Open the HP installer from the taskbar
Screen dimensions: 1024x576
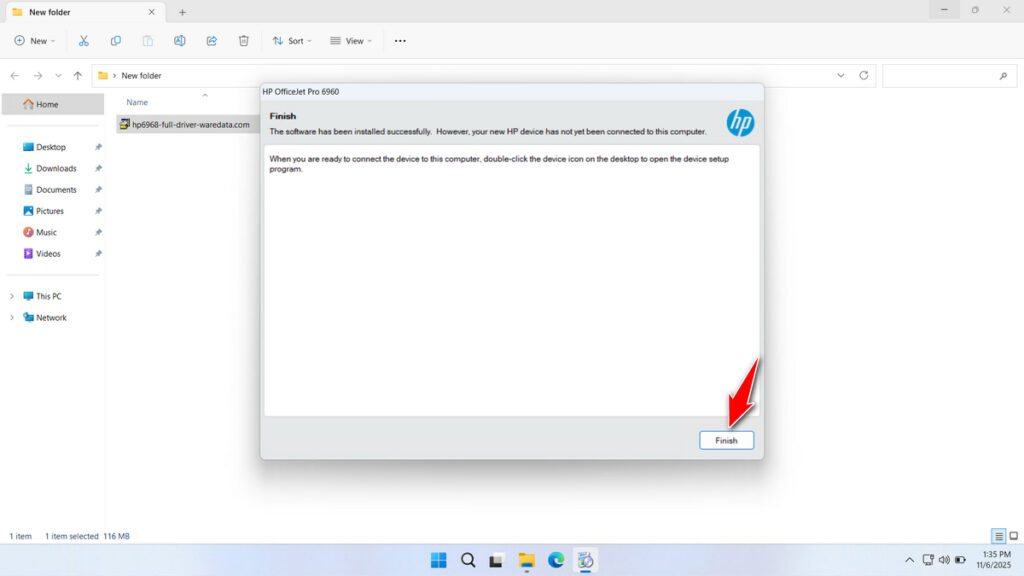click(587, 560)
